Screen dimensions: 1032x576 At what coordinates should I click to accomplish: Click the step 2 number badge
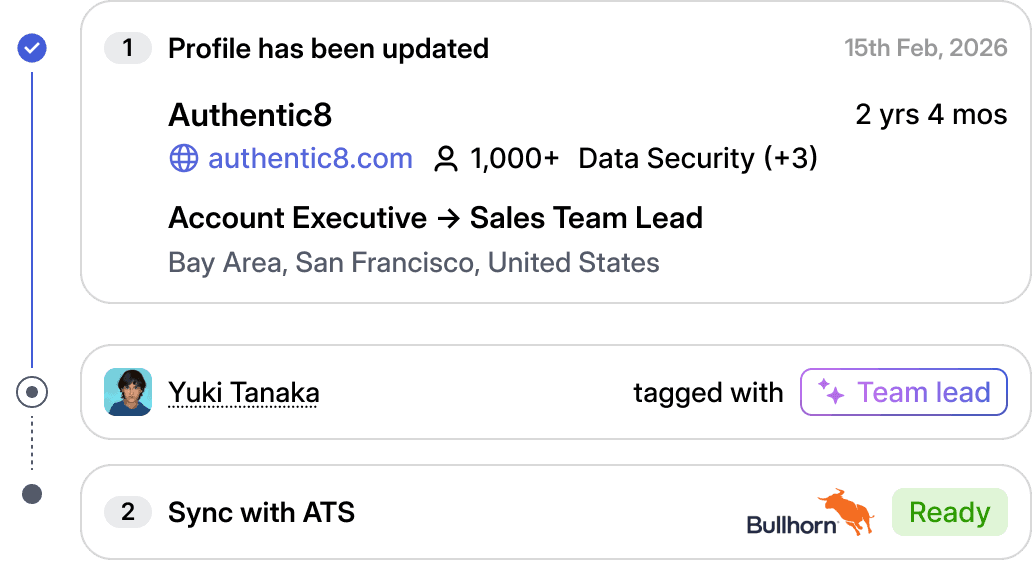(127, 513)
